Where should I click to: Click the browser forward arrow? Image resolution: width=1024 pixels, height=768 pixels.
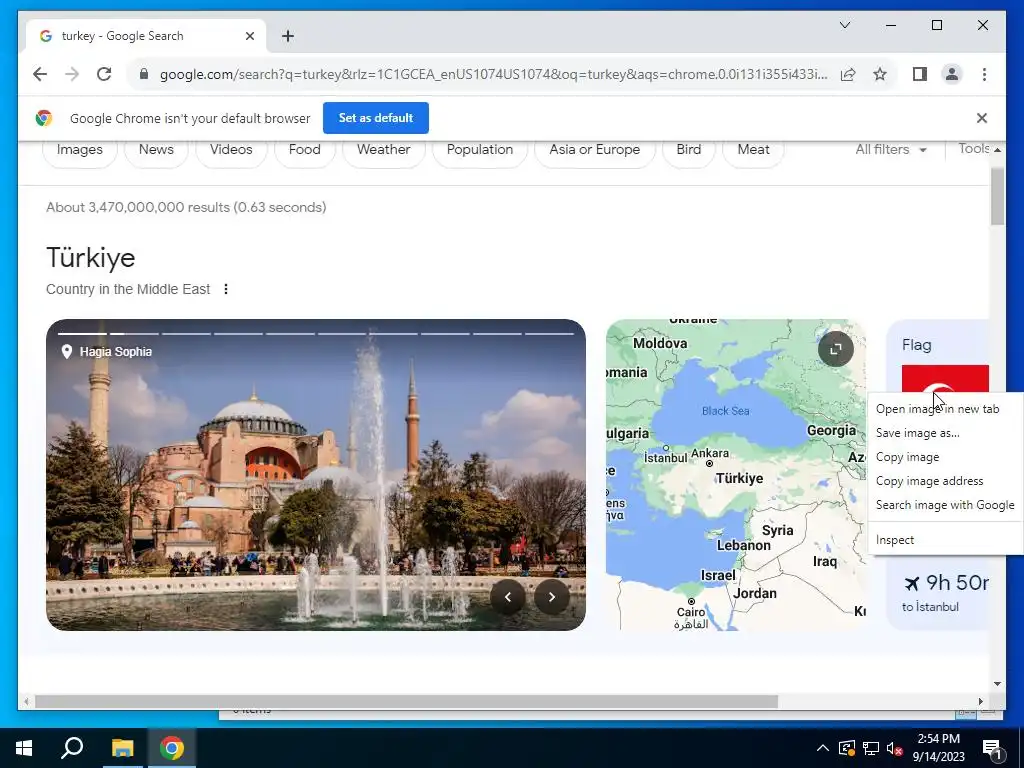[72, 74]
